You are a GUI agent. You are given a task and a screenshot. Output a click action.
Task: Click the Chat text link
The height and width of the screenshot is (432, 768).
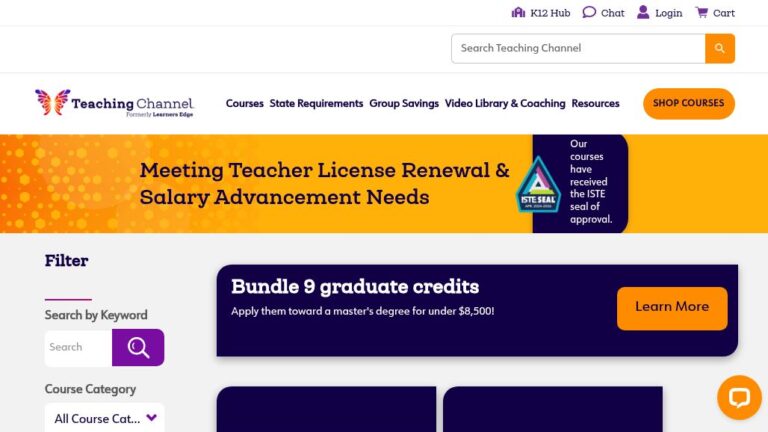coord(613,13)
